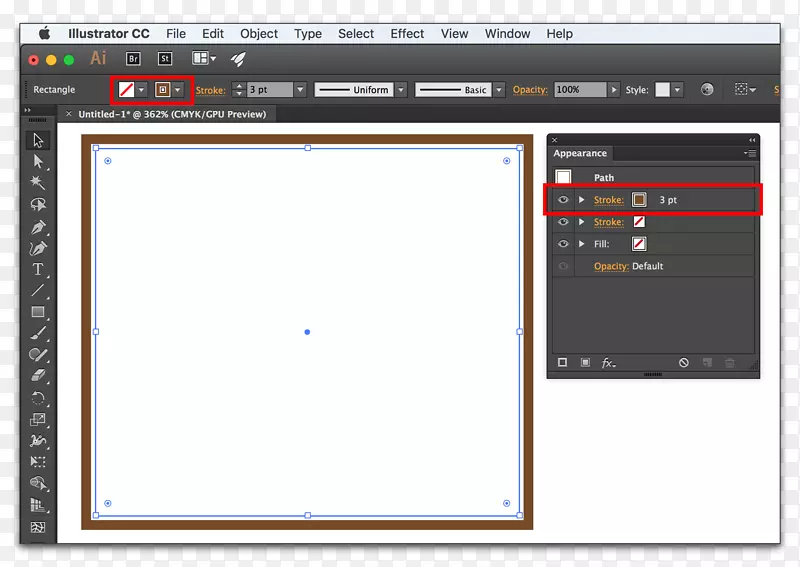800x567 pixels.
Task: Click the Opacity 100% input field
Action: click(x=580, y=90)
